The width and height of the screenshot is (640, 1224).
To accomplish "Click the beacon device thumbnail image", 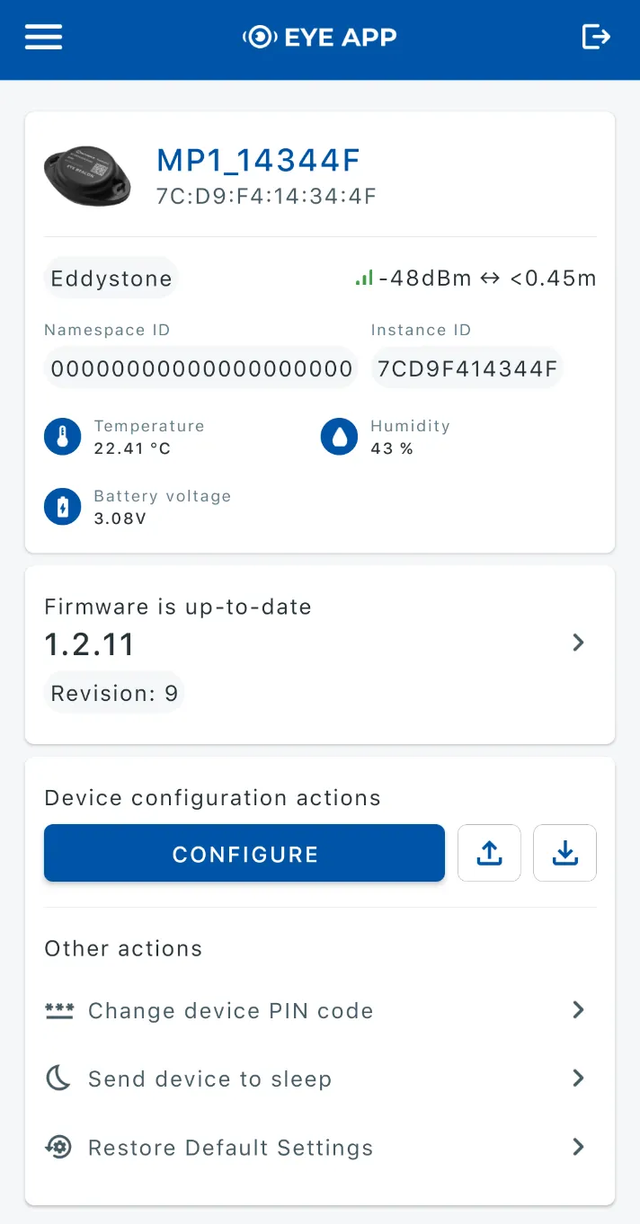I will [x=88, y=175].
